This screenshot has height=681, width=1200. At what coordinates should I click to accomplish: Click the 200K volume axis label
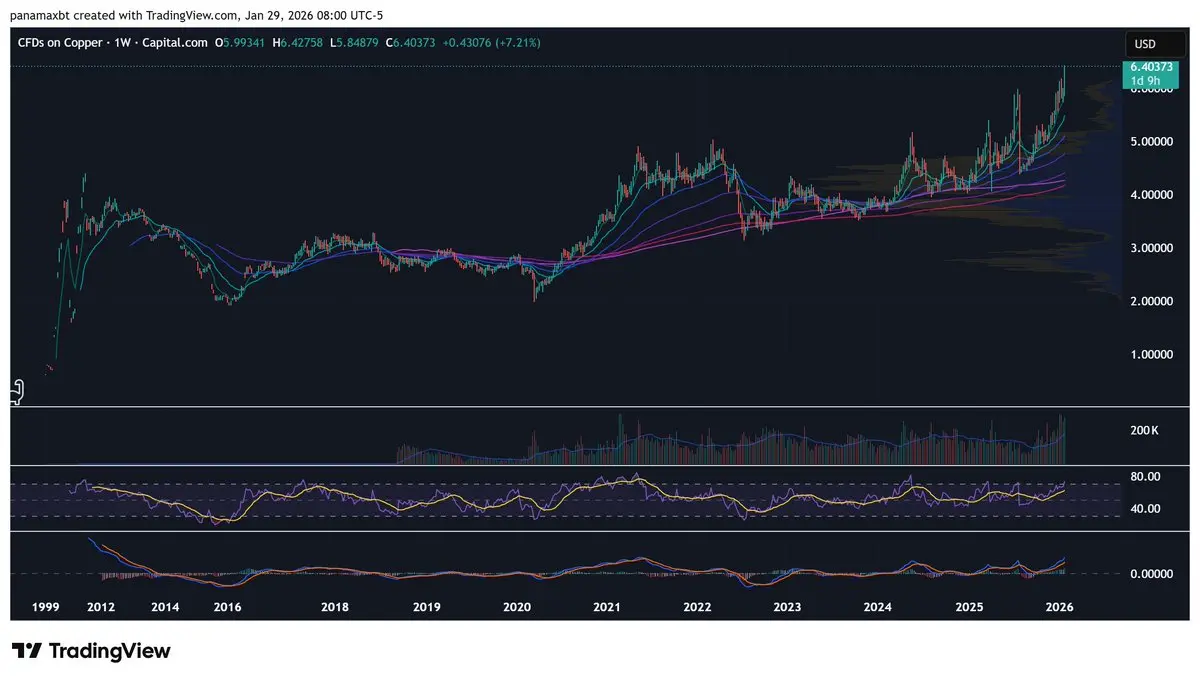point(1145,430)
